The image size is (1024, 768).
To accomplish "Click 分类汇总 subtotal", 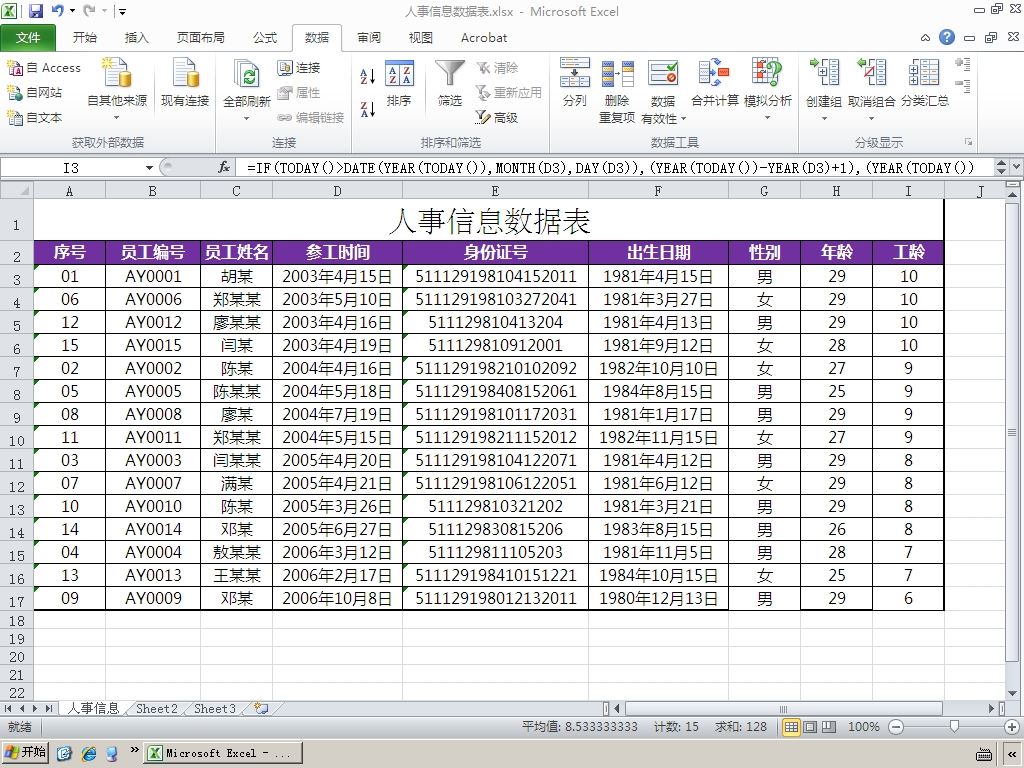I will [924, 82].
